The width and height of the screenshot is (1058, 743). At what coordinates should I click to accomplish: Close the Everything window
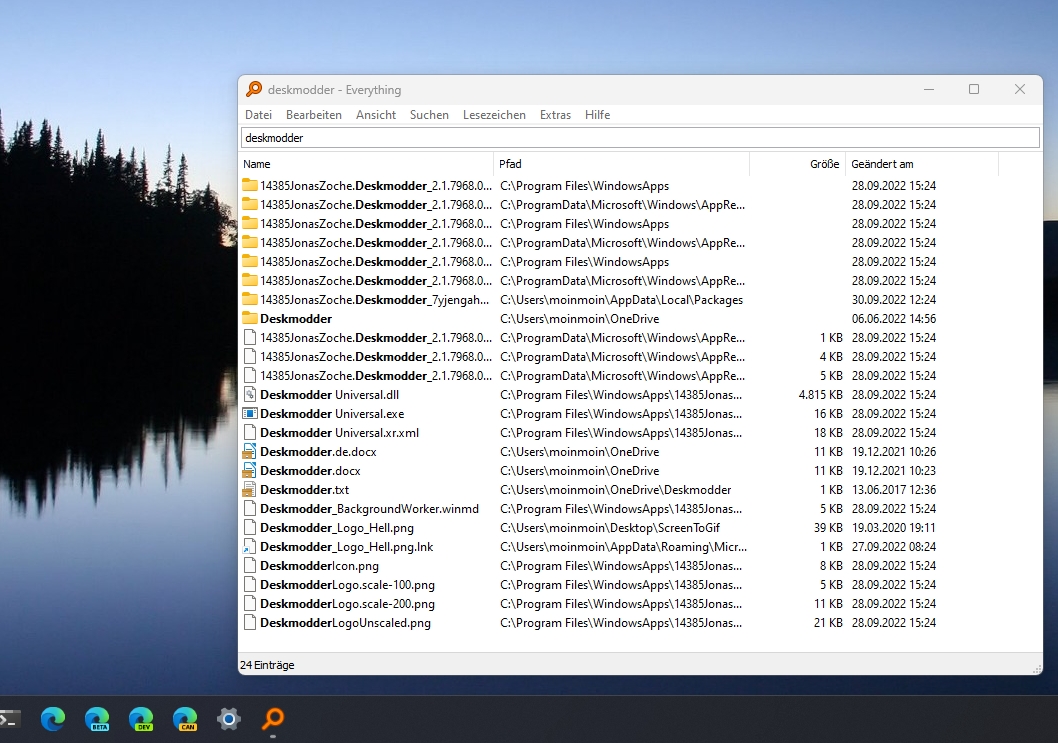[1020, 89]
